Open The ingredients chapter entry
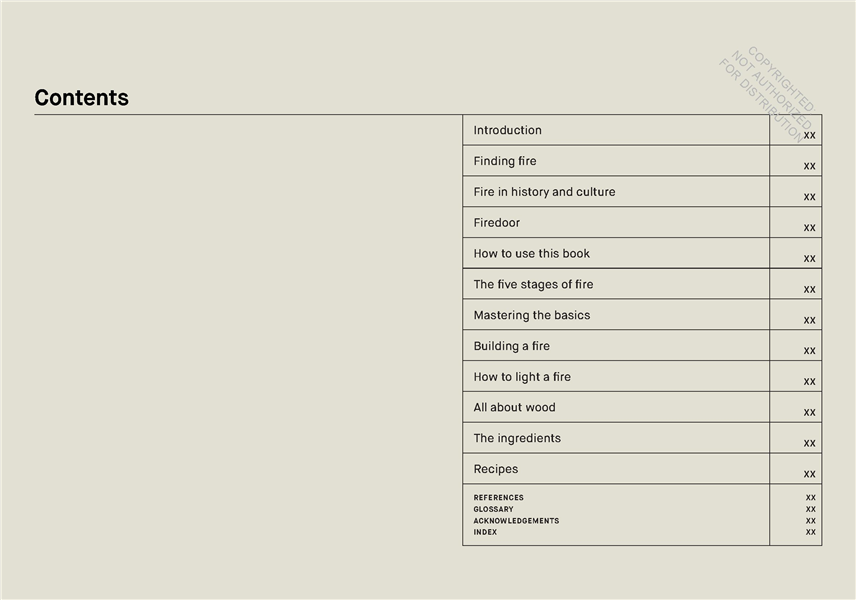This screenshot has width=856, height=600. click(x=517, y=438)
